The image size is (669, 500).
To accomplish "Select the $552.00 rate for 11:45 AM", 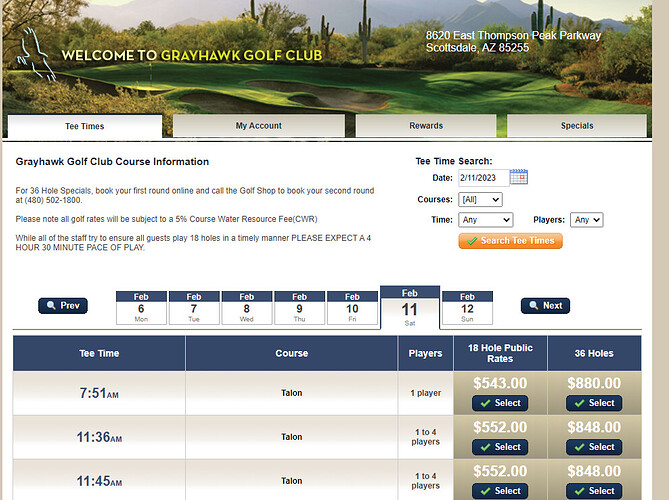I will click(500, 491).
